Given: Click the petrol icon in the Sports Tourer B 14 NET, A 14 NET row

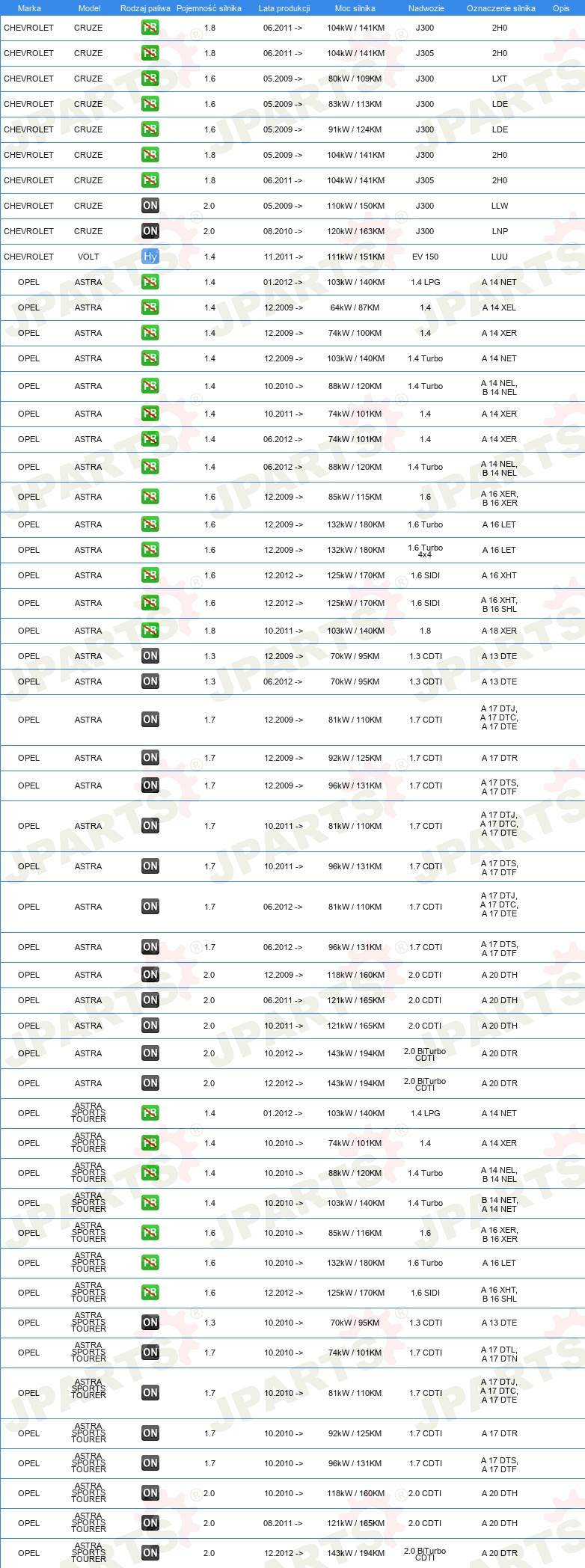Looking at the screenshot, I should pos(150,1203).
